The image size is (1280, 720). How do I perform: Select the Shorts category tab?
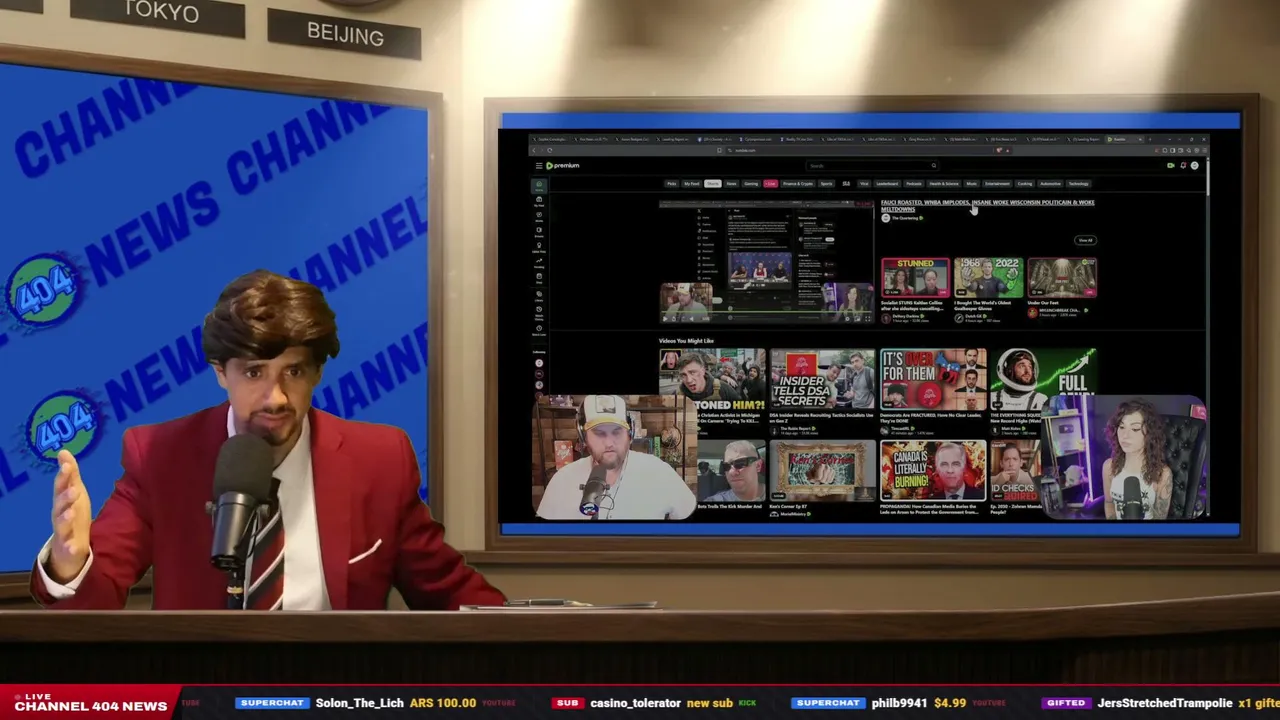[713, 184]
